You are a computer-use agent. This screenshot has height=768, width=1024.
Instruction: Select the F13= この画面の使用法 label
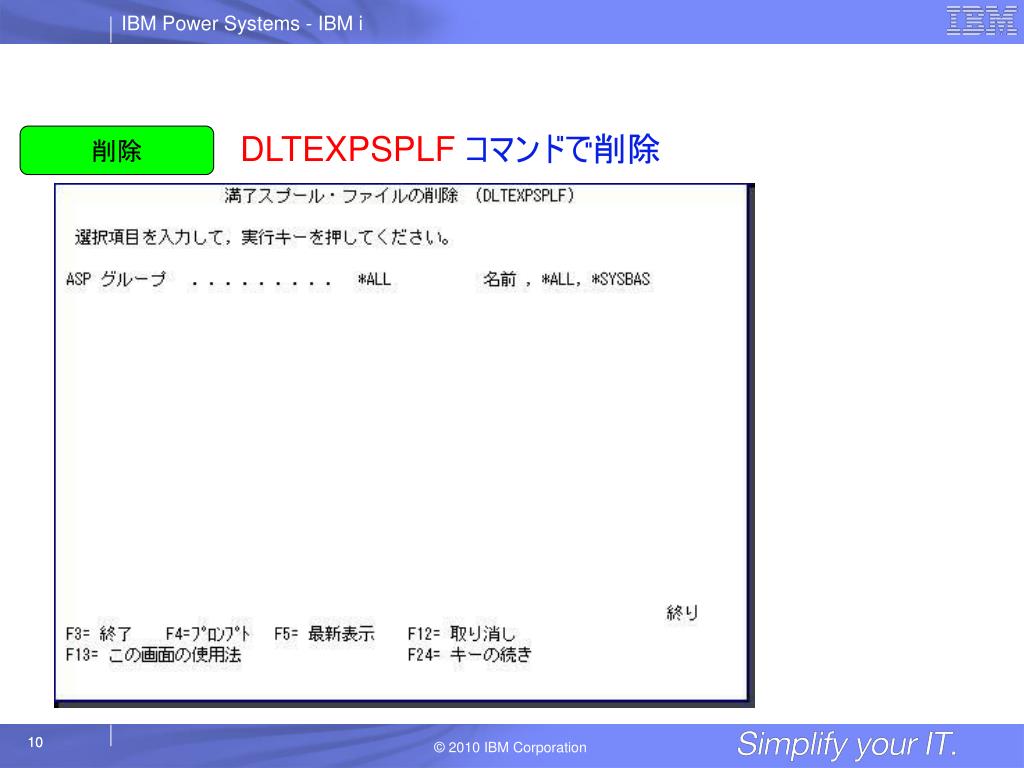[153, 654]
